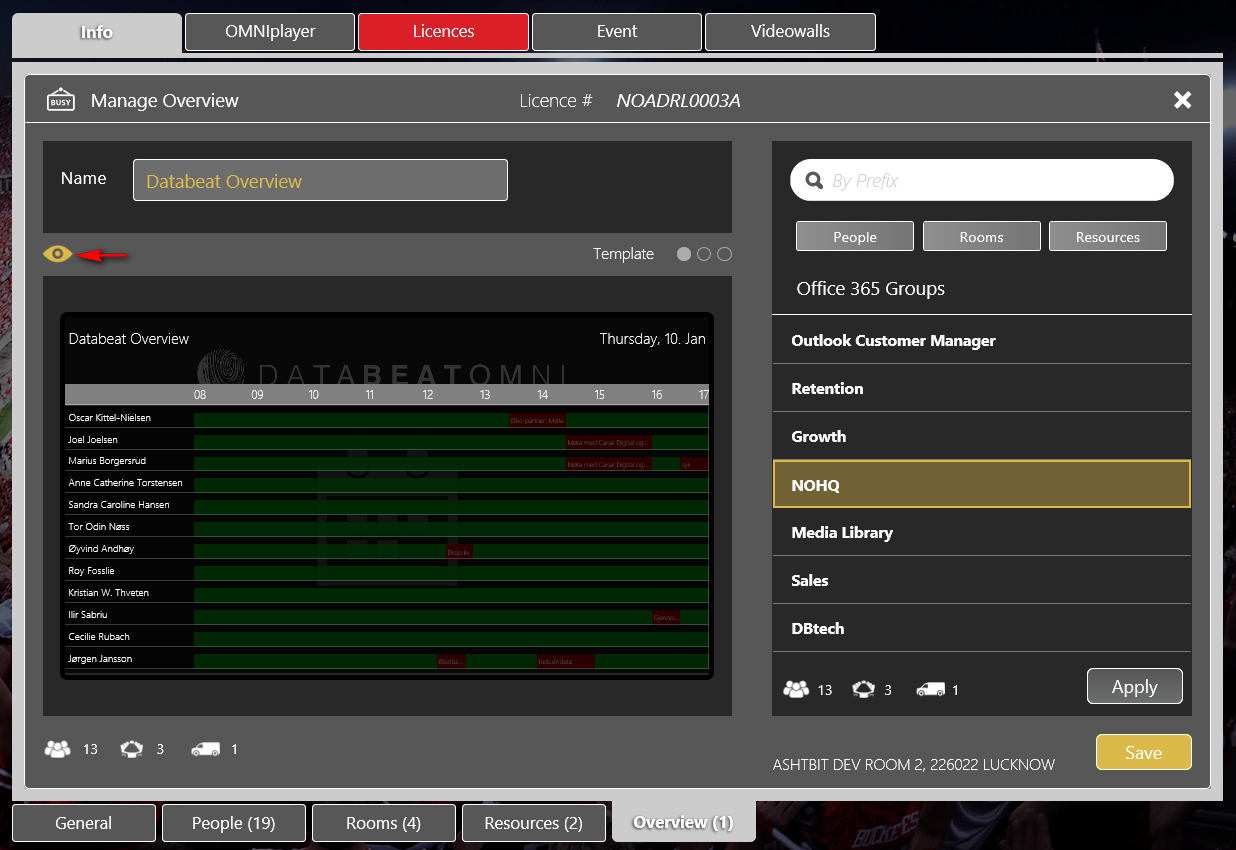The image size is (1236, 850).
Task: Open the OMNIplayer tab
Action: point(270,31)
